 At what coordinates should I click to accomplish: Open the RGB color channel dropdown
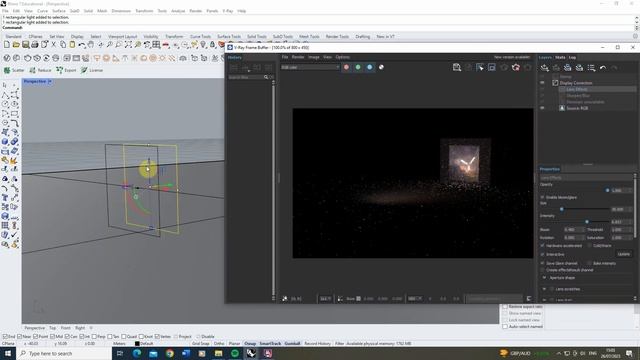point(310,67)
